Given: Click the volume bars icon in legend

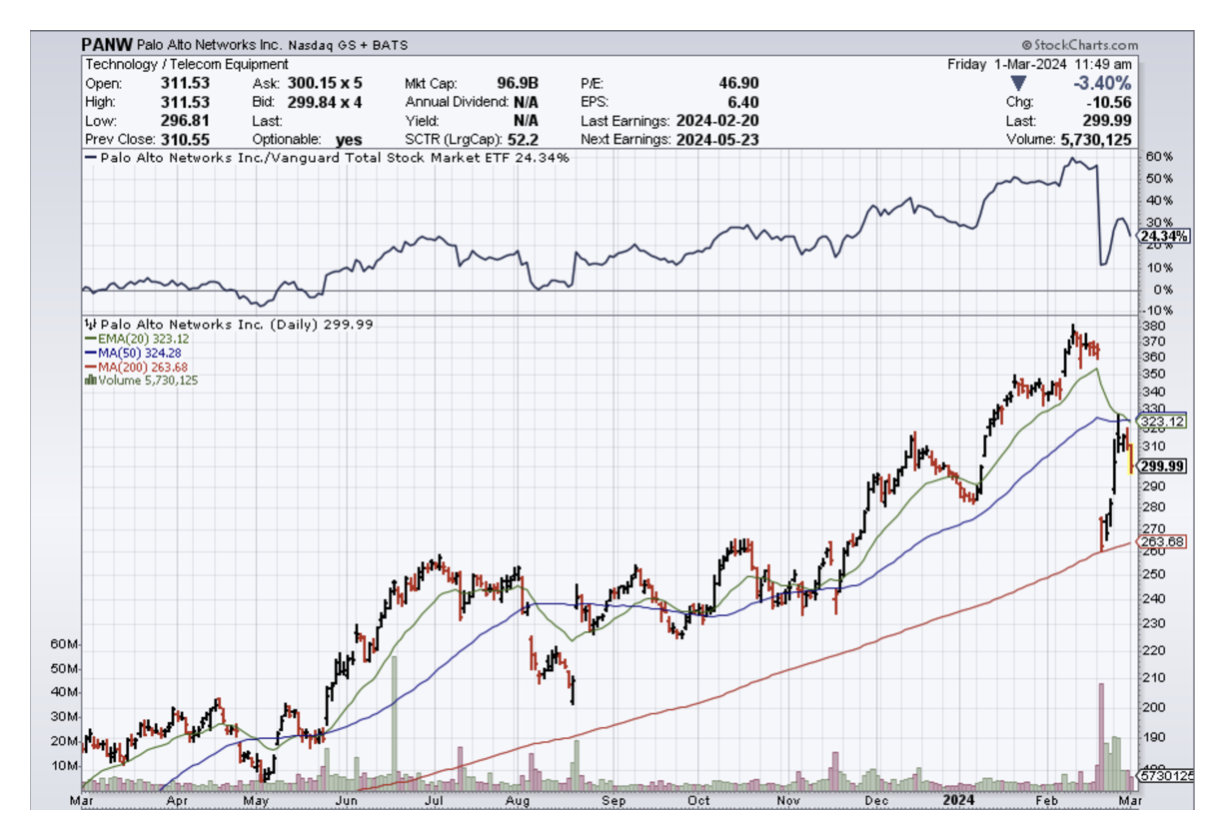Looking at the screenshot, I should (x=89, y=380).
